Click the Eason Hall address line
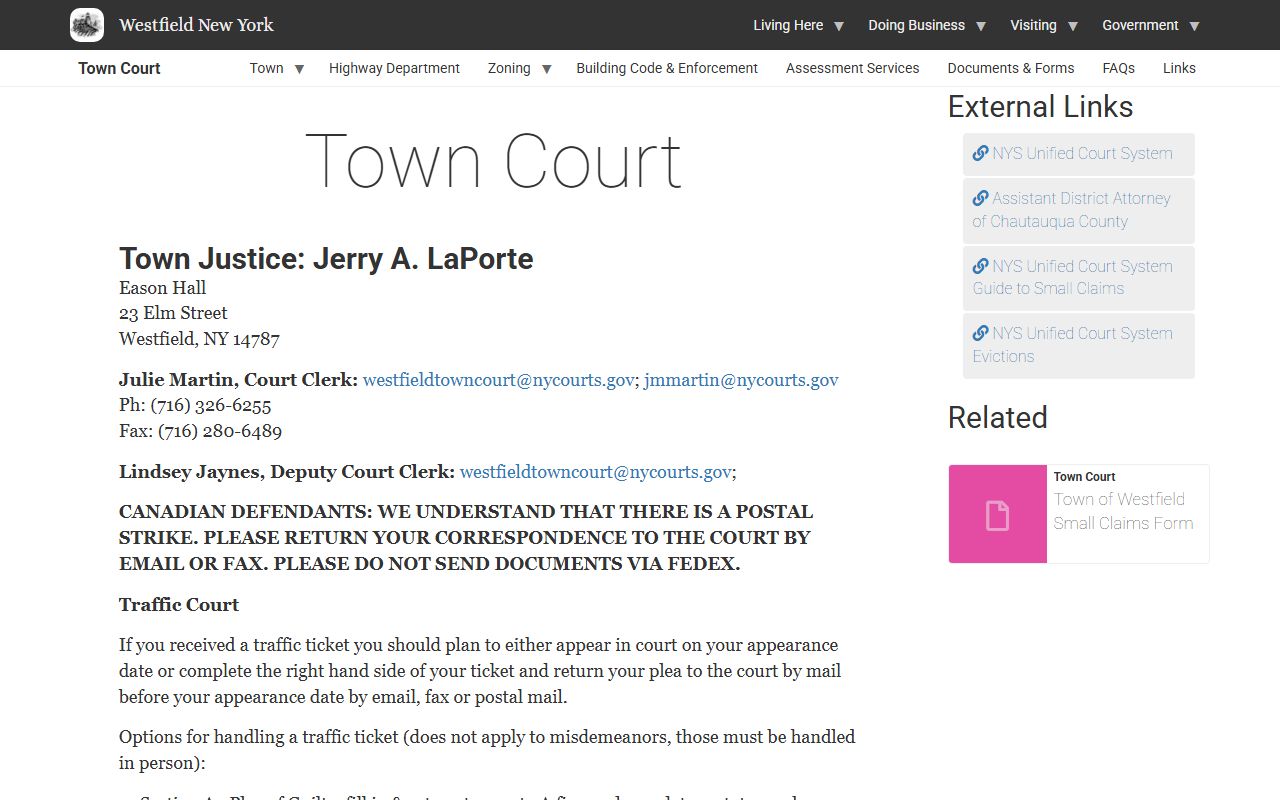 point(162,288)
